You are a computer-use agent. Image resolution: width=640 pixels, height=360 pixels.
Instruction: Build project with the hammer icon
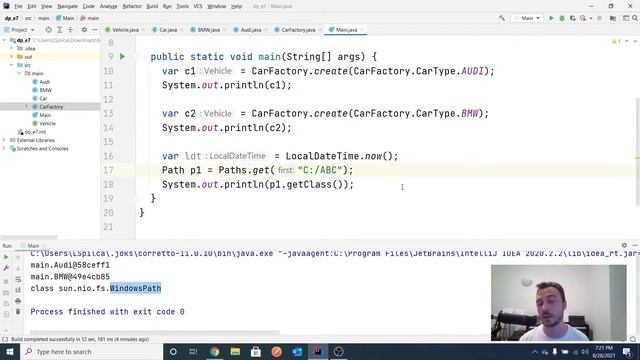(502, 18)
